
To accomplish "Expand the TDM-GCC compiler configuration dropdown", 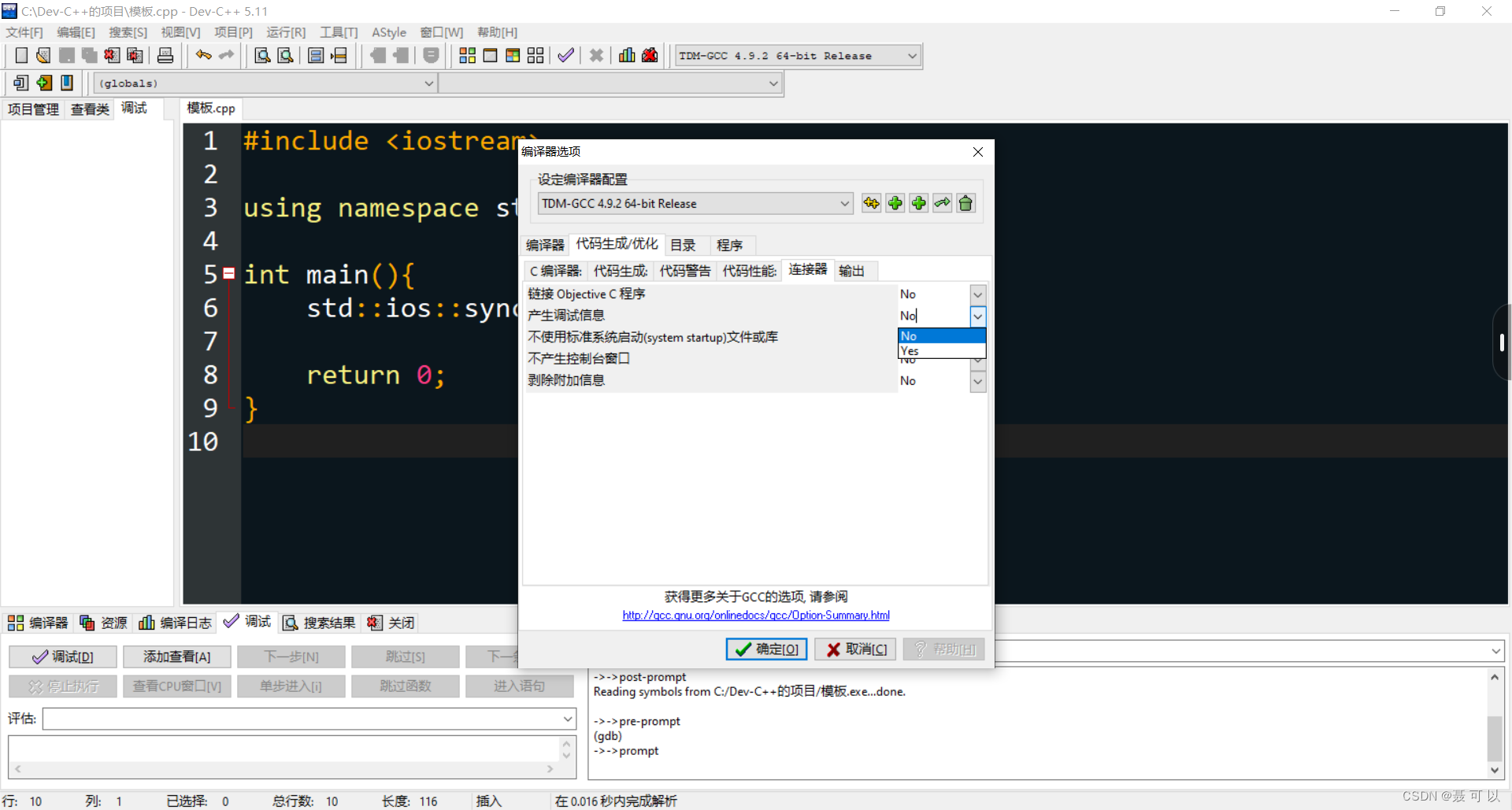I will pos(845,203).
